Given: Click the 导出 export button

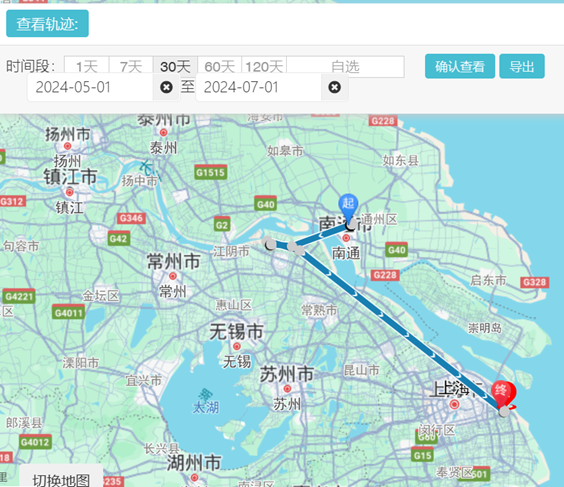Looking at the screenshot, I should [x=522, y=66].
